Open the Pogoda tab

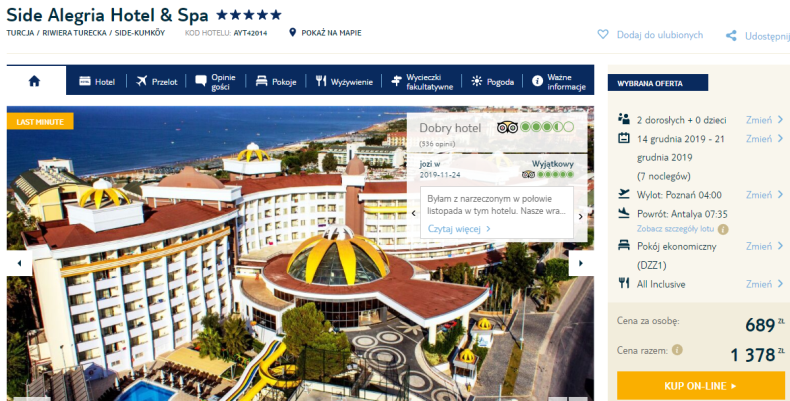pyautogui.click(x=492, y=82)
